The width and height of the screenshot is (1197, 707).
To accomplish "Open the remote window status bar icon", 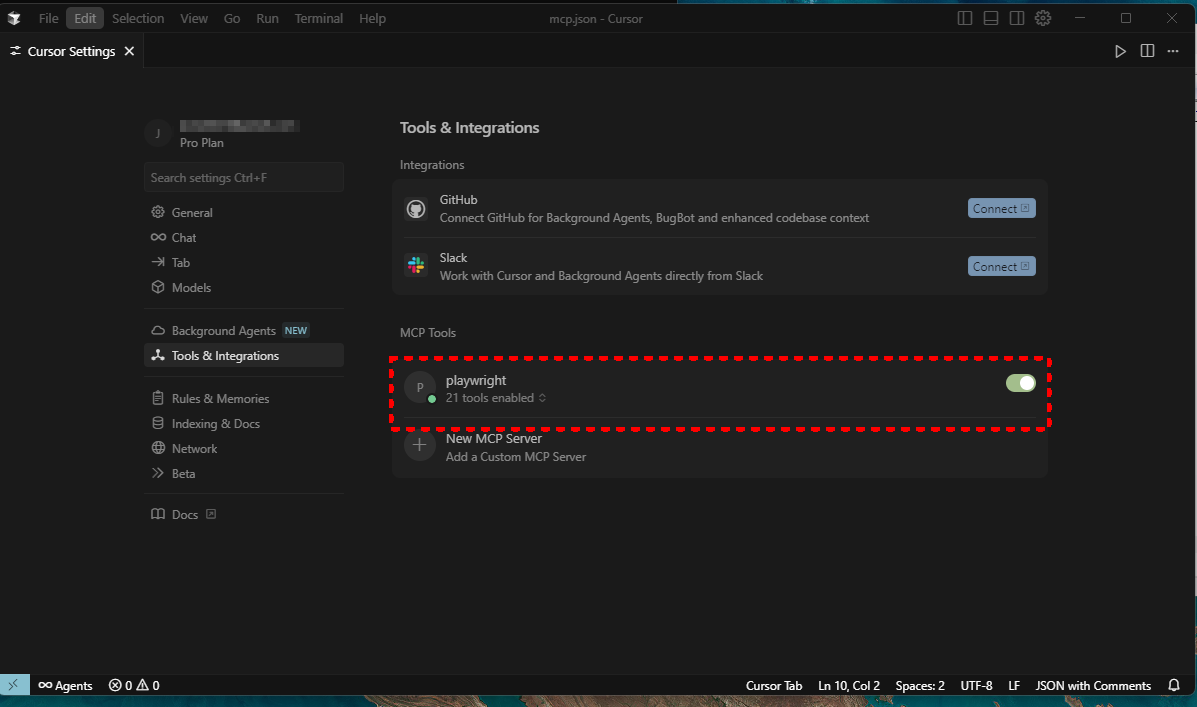I will point(15,685).
